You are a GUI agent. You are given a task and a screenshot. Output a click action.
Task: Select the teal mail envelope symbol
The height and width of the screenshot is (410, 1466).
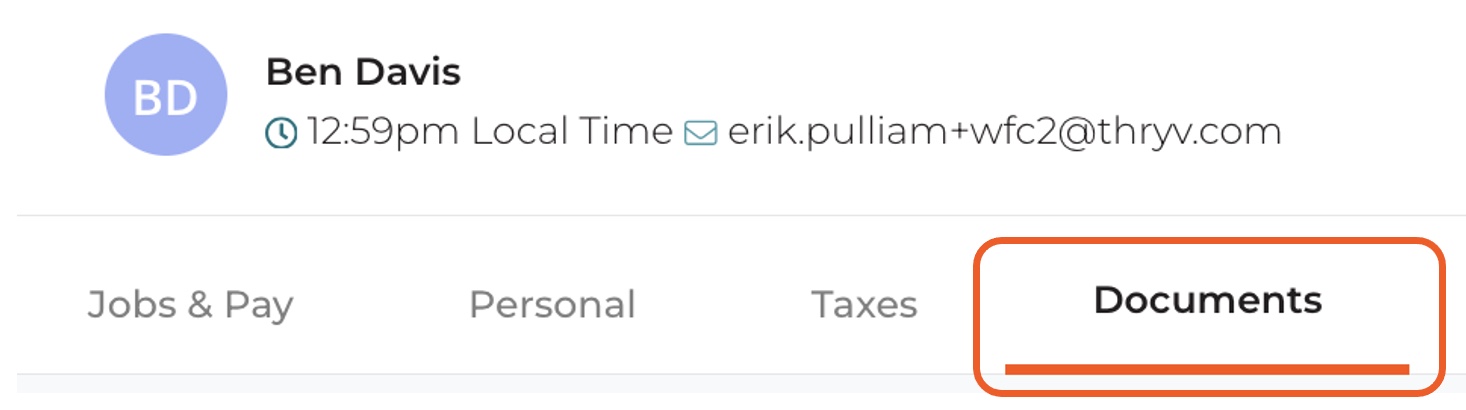(x=700, y=133)
